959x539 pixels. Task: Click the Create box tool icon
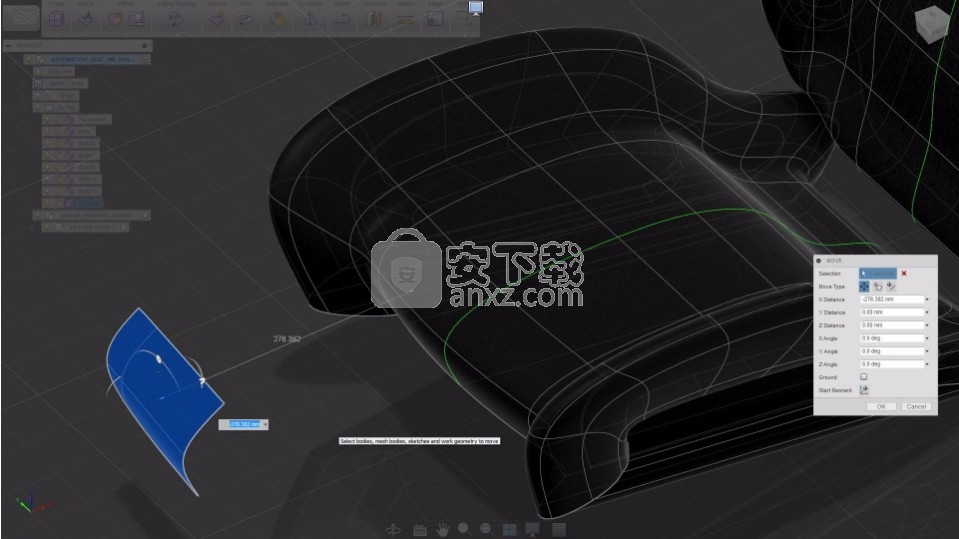56,19
